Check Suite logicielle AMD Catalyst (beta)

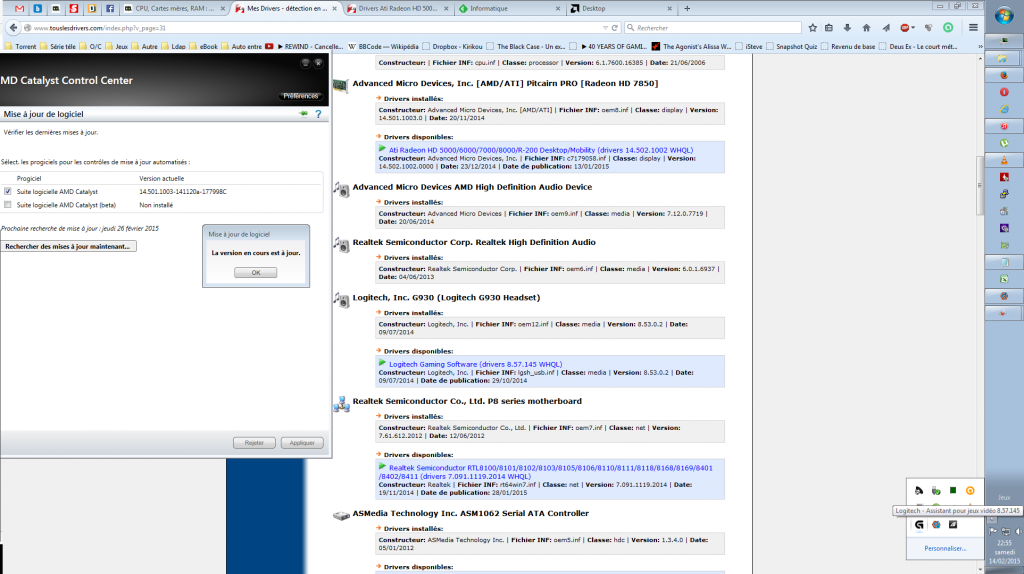(8, 204)
